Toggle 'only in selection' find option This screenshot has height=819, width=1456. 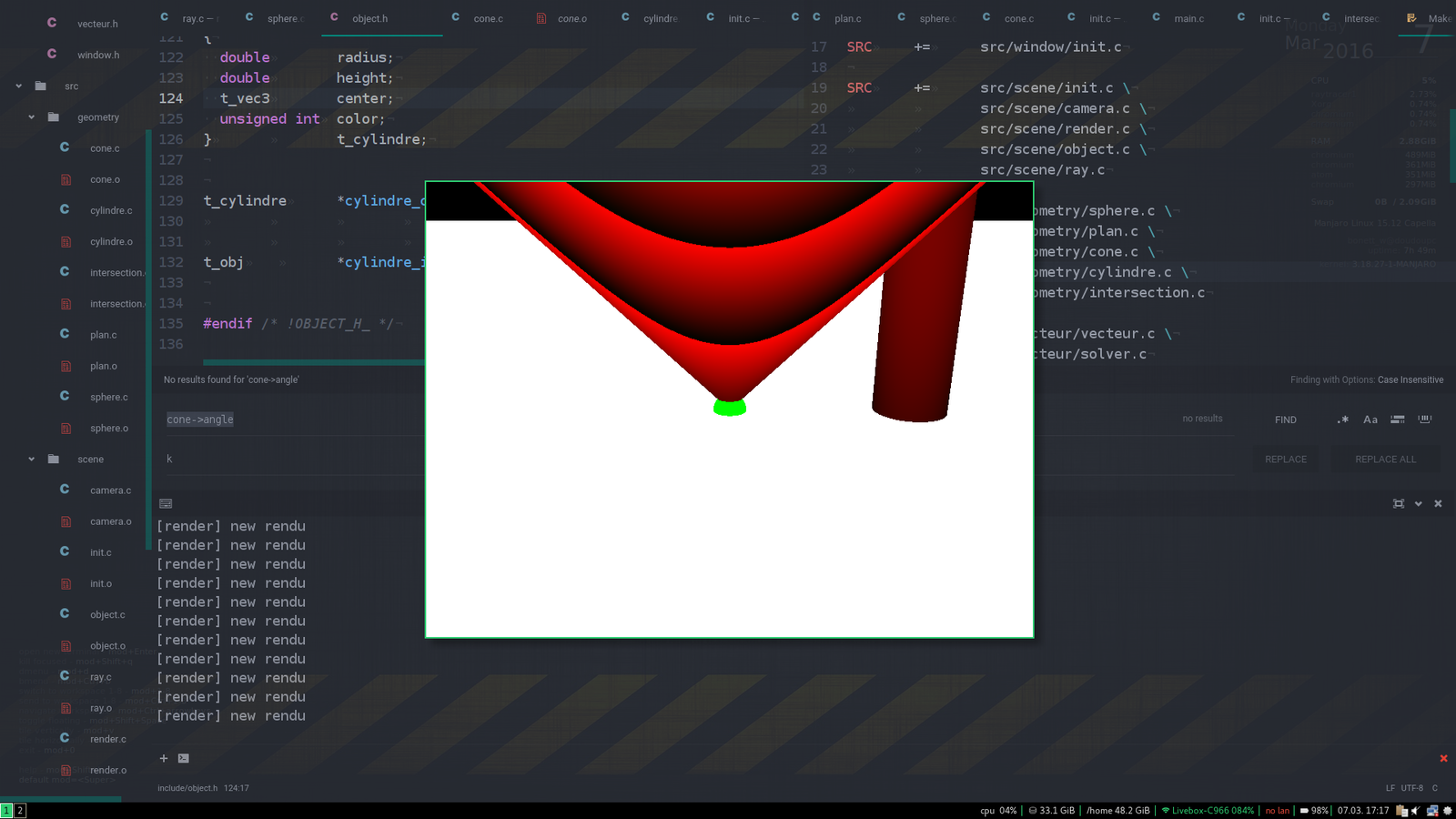tap(1398, 420)
